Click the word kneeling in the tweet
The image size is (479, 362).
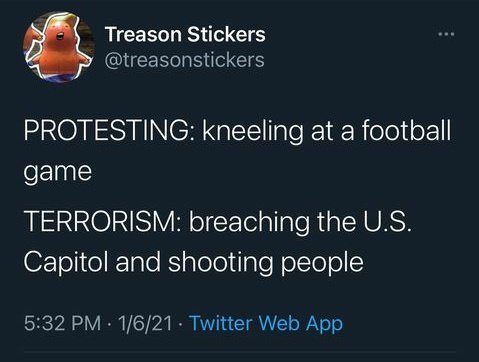click(253, 132)
